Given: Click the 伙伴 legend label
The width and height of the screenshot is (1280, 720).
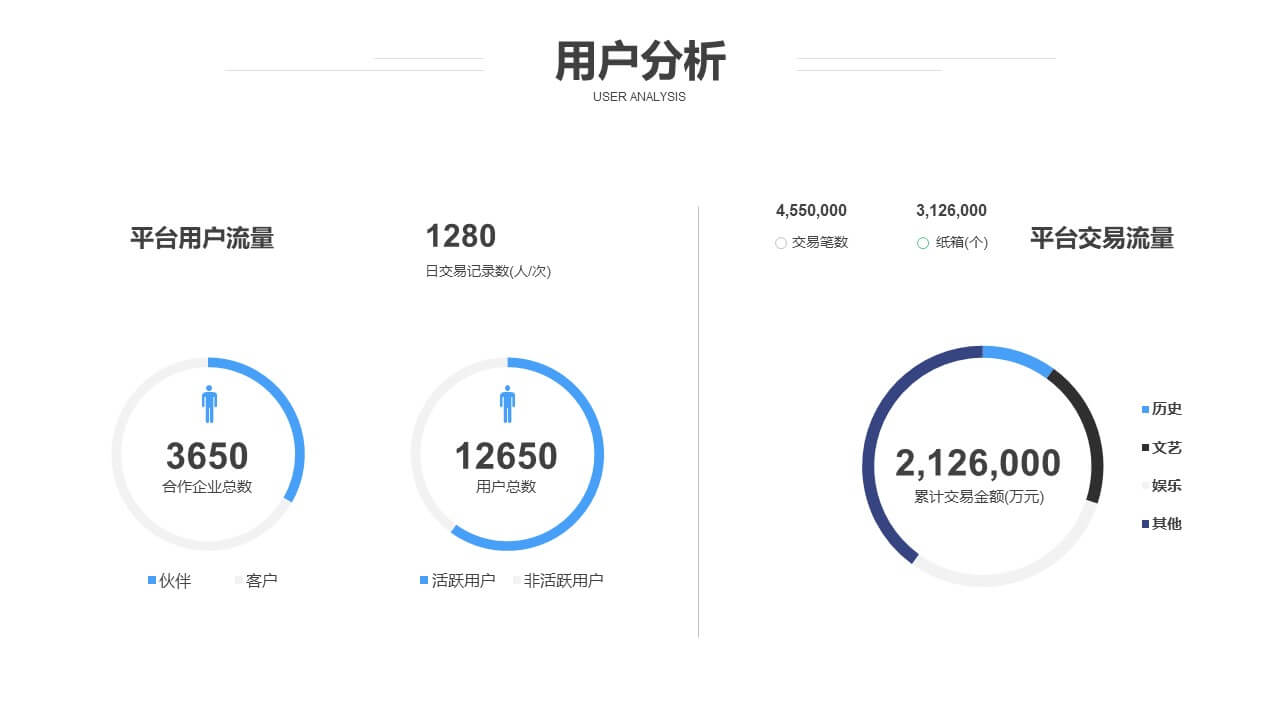Looking at the screenshot, I should (175, 580).
